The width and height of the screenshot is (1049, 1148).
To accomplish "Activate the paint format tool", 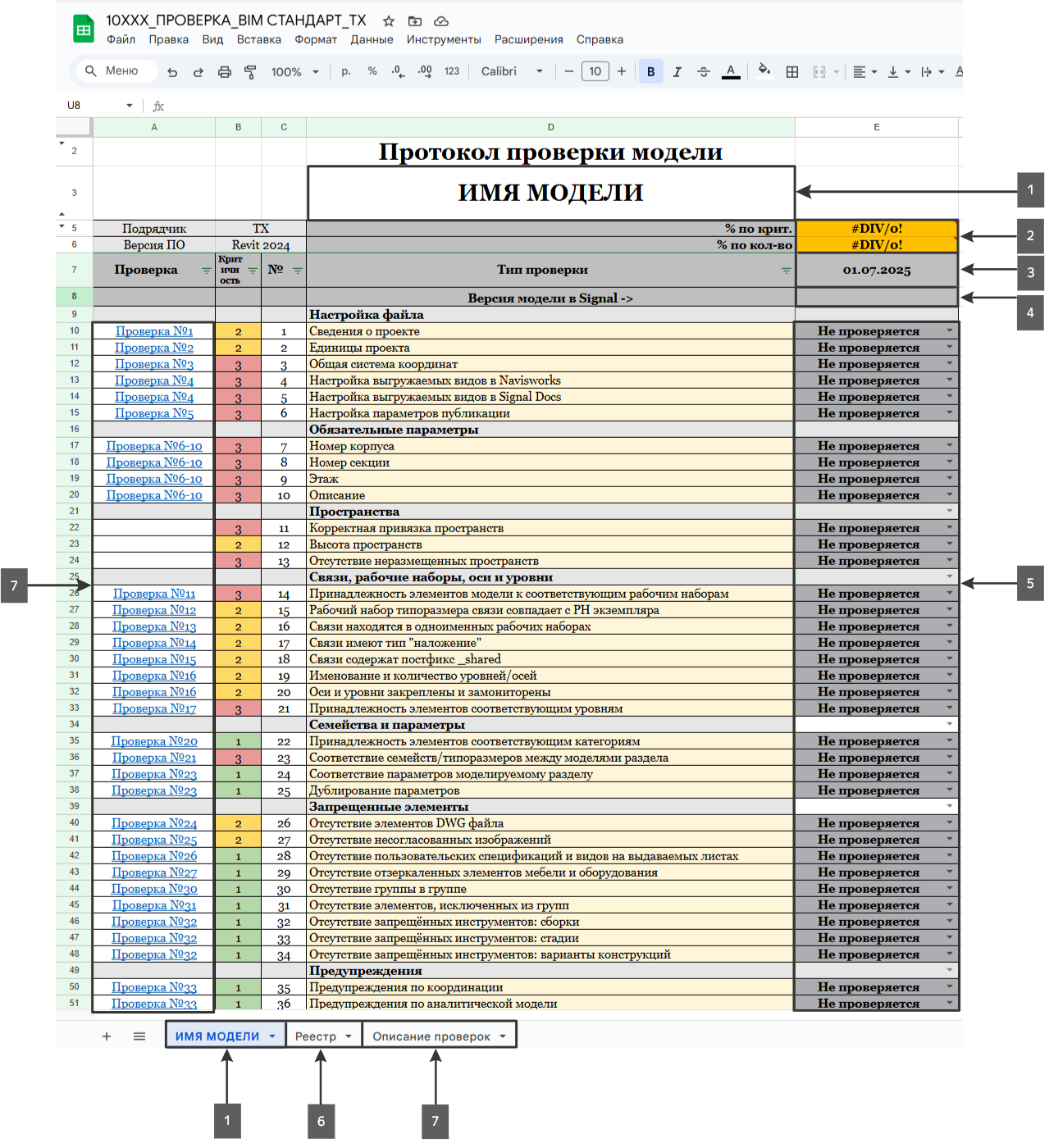I will coord(250,72).
